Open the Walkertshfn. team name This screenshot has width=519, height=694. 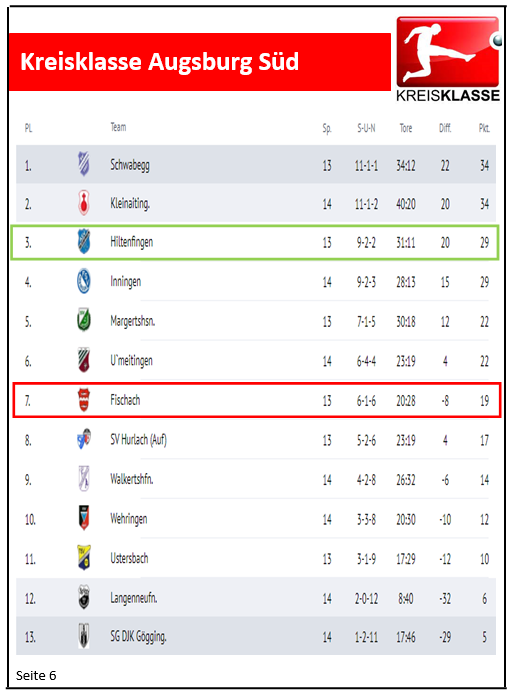coord(132,479)
